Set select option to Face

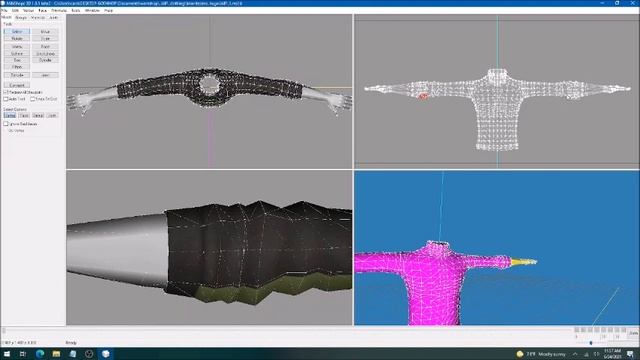point(24,116)
